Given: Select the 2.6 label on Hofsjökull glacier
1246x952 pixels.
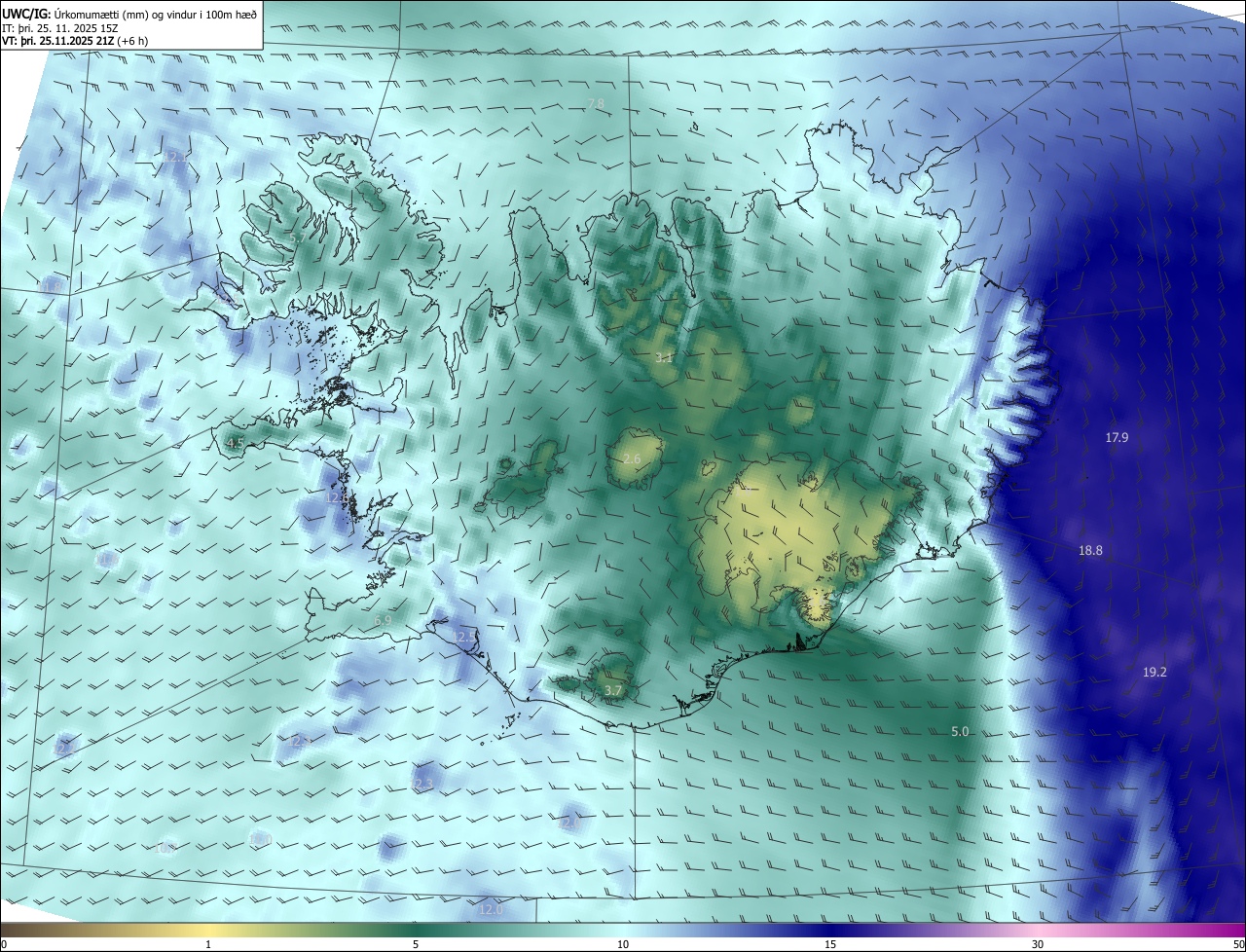Looking at the screenshot, I should tap(632, 459).
